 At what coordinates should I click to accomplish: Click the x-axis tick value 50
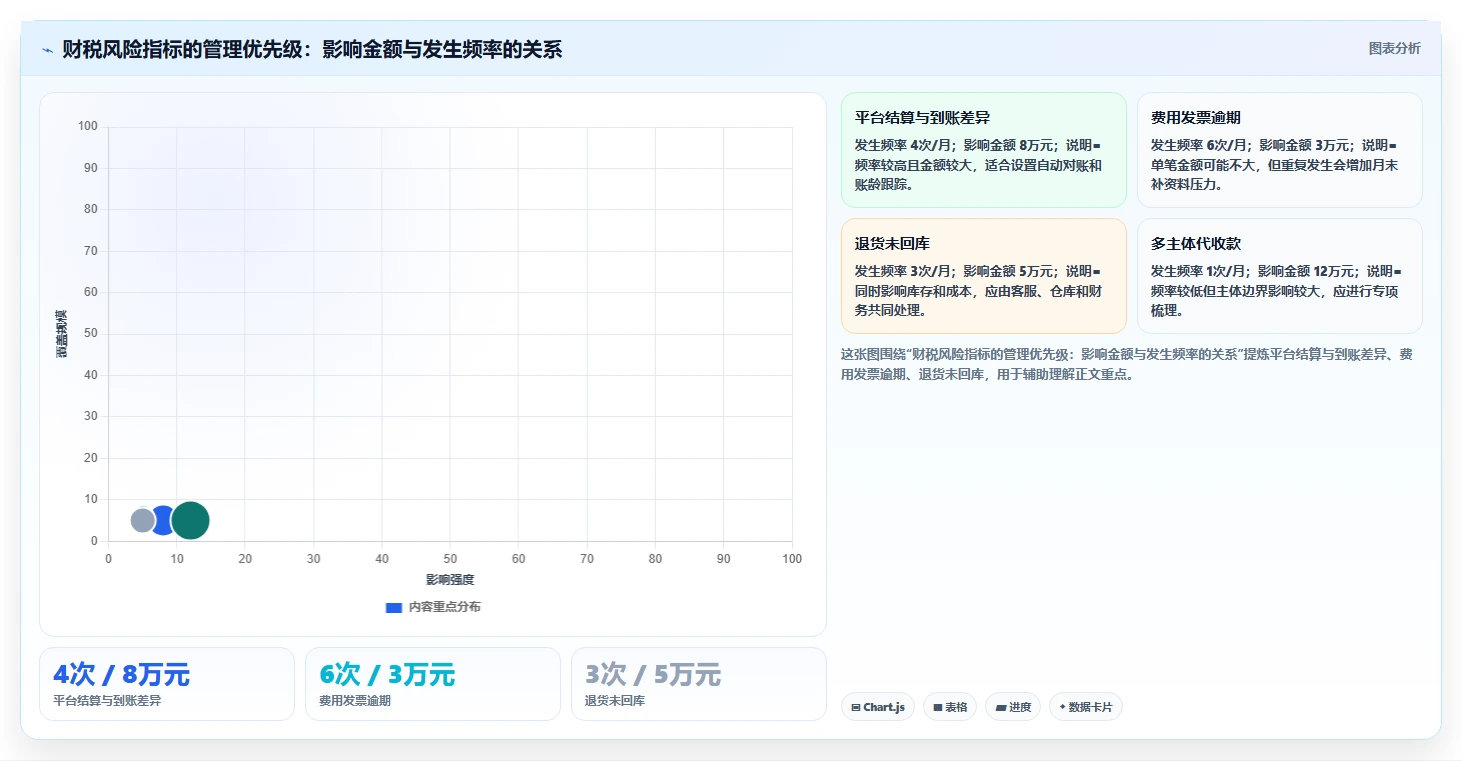450,559
